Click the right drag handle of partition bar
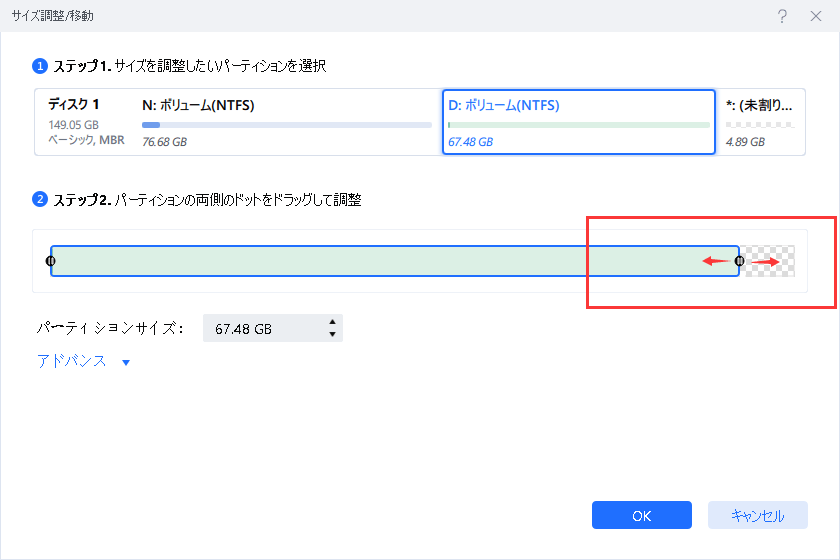Image resolution: width=840 pixels, height=560 pixels. [x=739, y=261]
